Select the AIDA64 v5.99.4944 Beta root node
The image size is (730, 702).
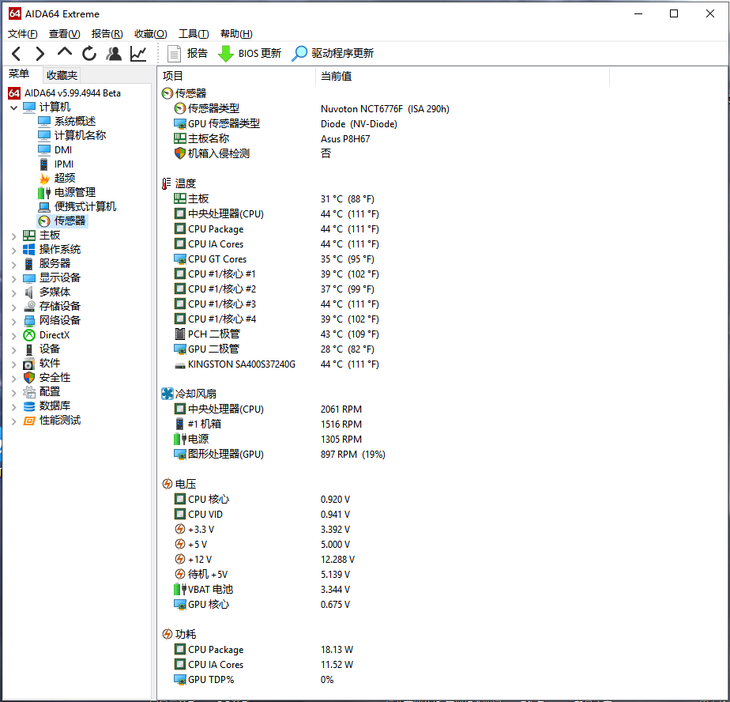(73, 93)
